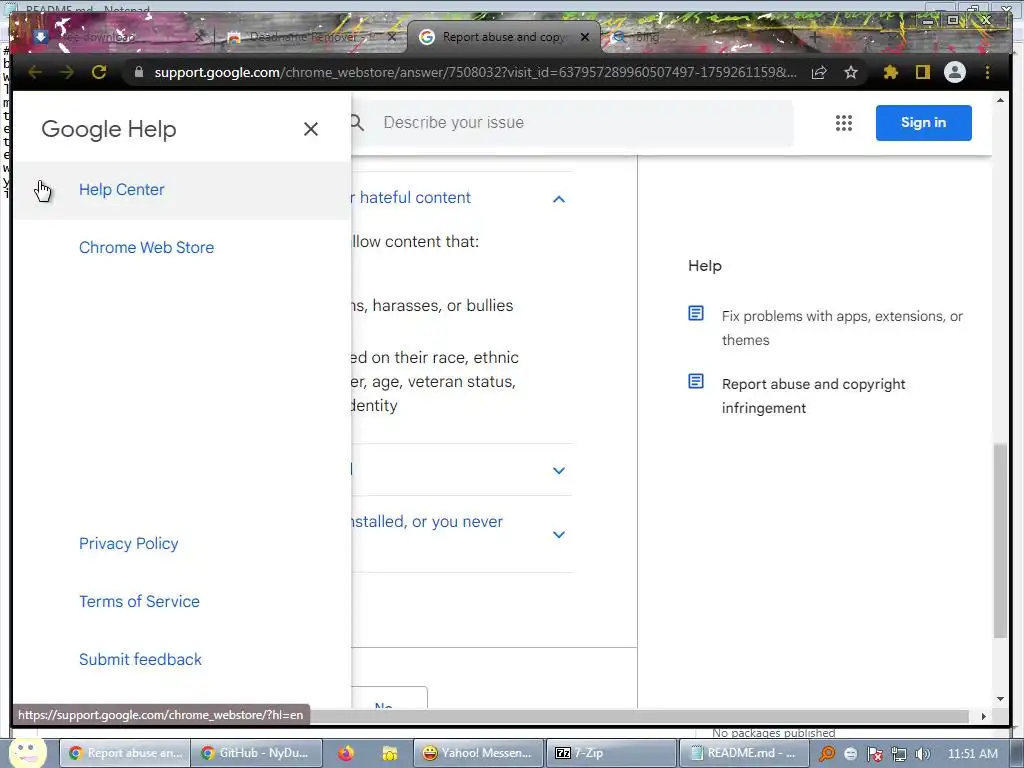The height and width of the screenshot is (768, 1024).
Task: Open Report abuse taskbar button
Action: [126, 753]
